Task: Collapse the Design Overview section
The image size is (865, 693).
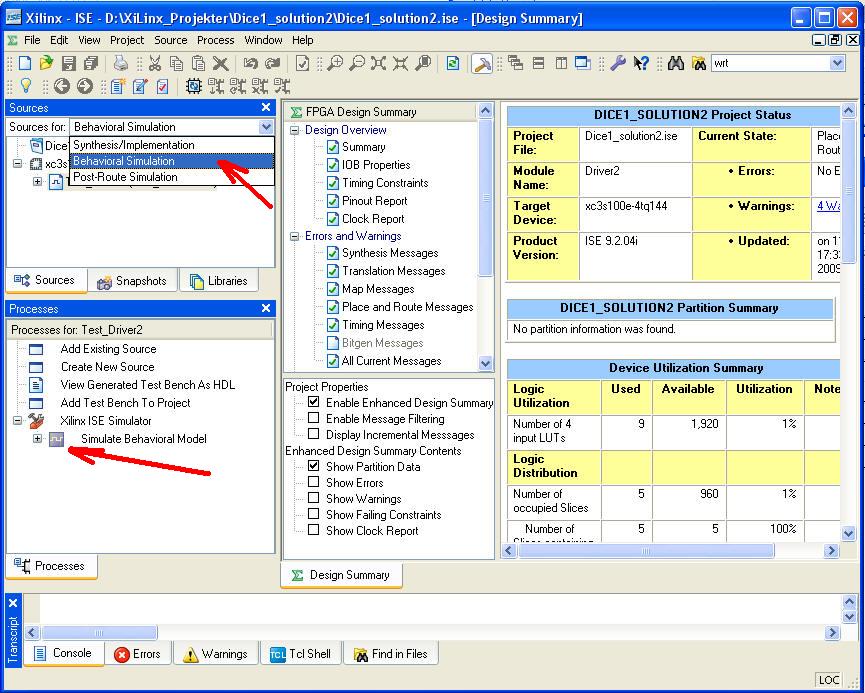Action: pyautogui.click(x=295, y=130)
